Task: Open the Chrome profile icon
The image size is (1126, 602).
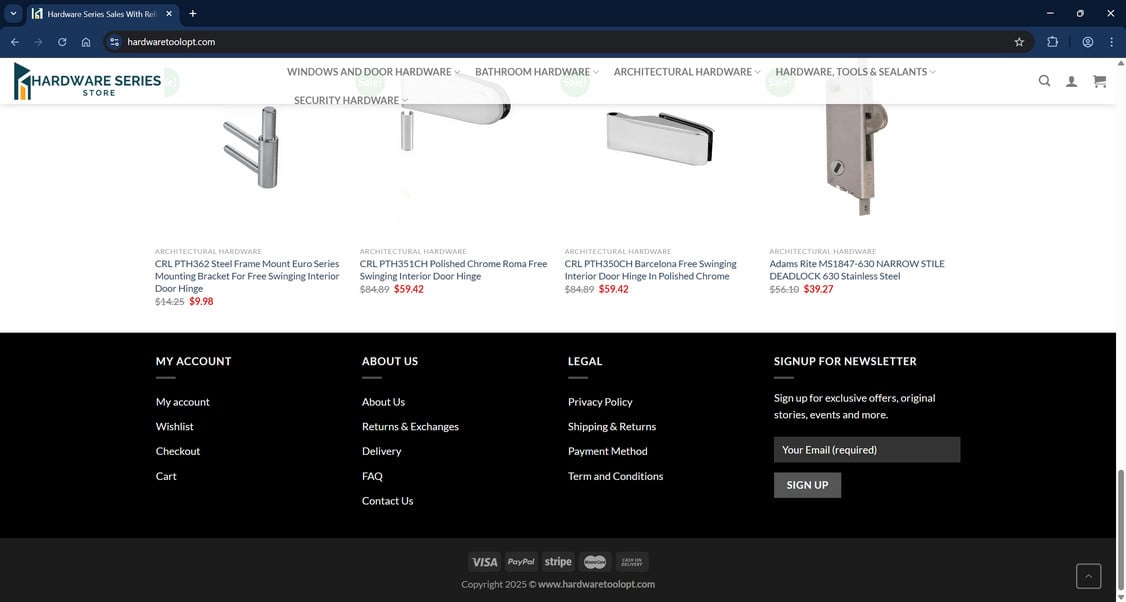Action: tap(1087, 42)
